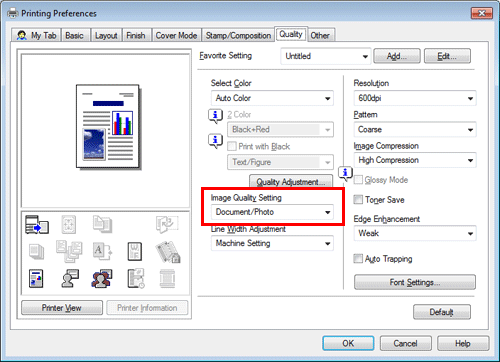The width and height of the screenshot is (500, 362).
Task: Click the Printer View button
Action: pyautogui.click(x=62, y=308)
